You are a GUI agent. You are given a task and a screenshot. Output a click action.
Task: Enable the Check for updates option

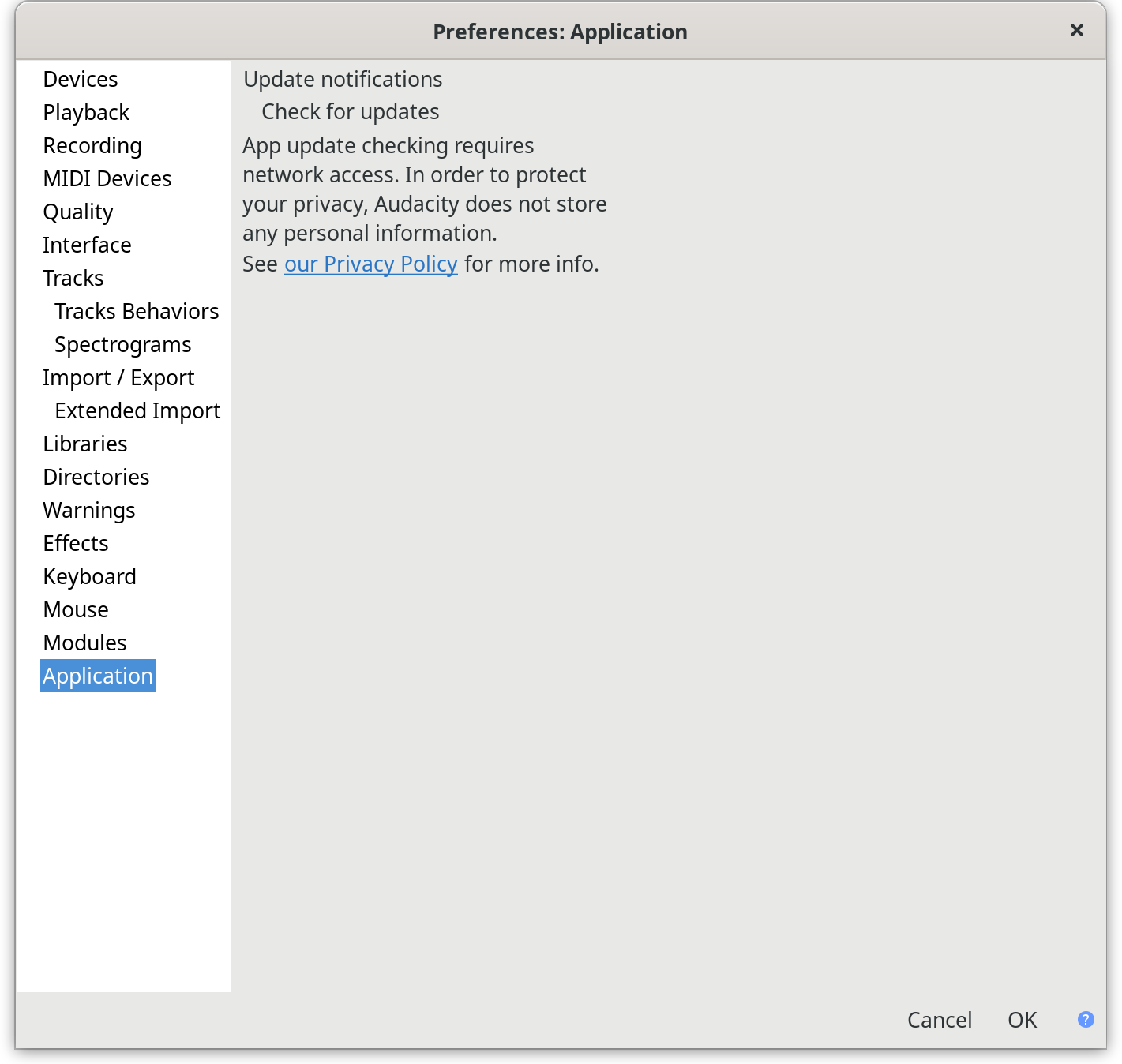pos(350,111)
